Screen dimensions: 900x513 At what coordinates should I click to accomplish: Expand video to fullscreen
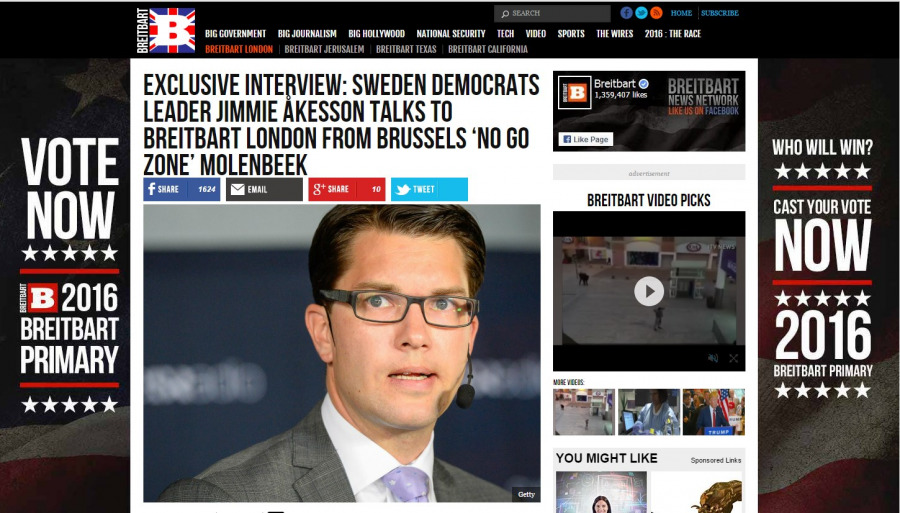pyautogui.click(x=733, y=358)
